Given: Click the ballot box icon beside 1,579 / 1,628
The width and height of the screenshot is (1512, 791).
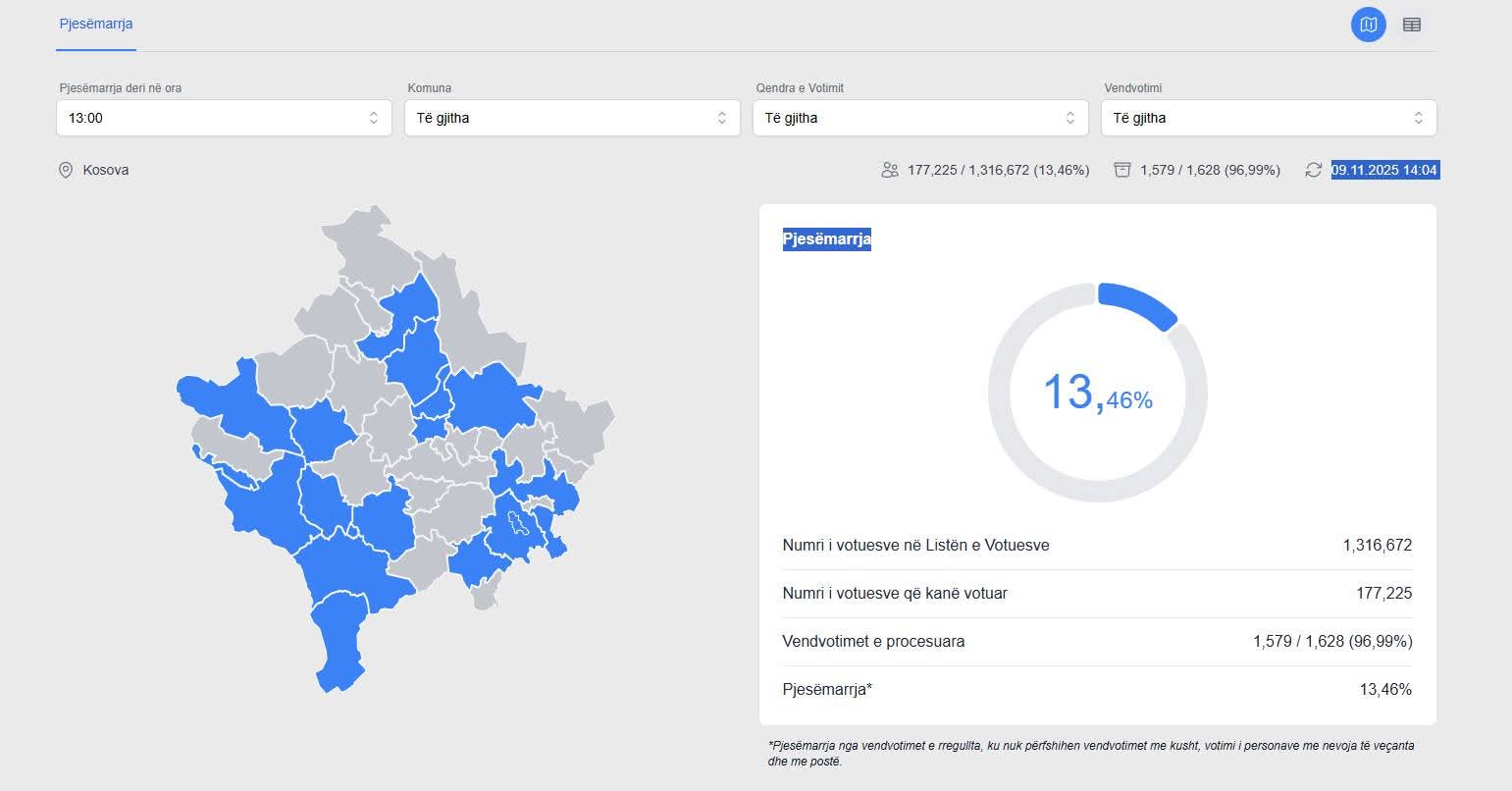Looking at the screenshot, I should (x=1122, y=170).
